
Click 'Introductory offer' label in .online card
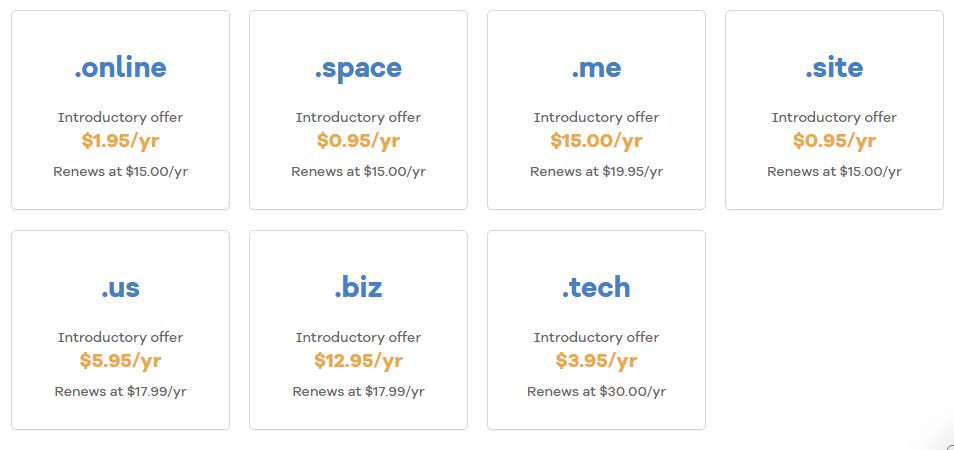120,117
